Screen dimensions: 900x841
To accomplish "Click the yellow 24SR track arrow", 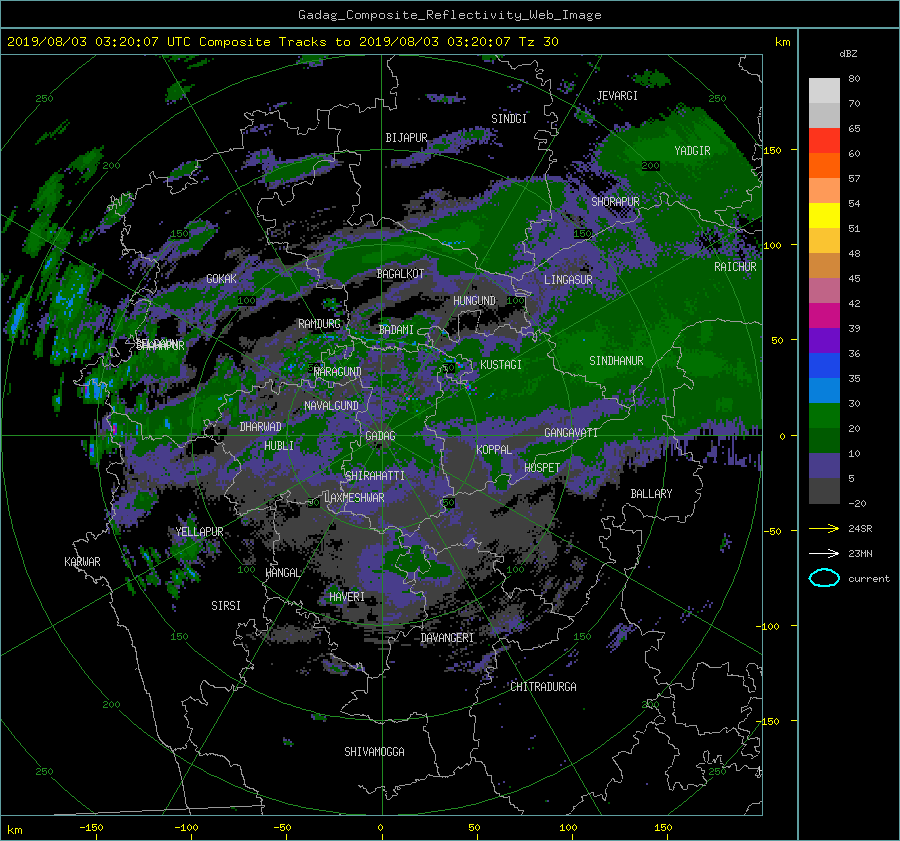I will pyautogui.click(x=824, y=529).
